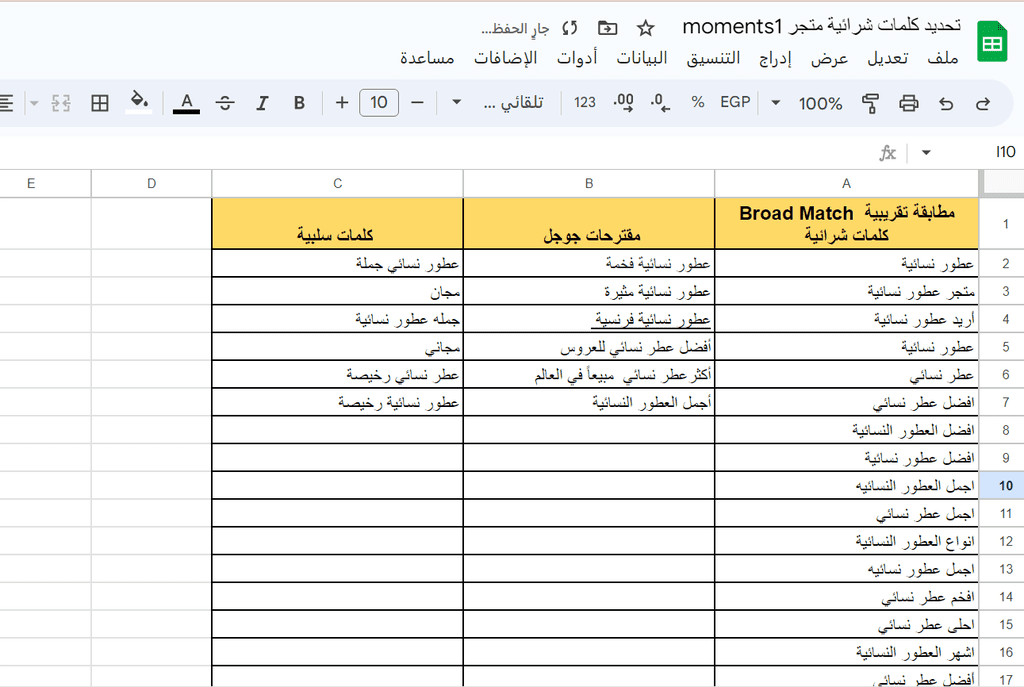This screenshot has height=687, width=1024.
Task: Increase decimal places
Action: click(624, 103)
